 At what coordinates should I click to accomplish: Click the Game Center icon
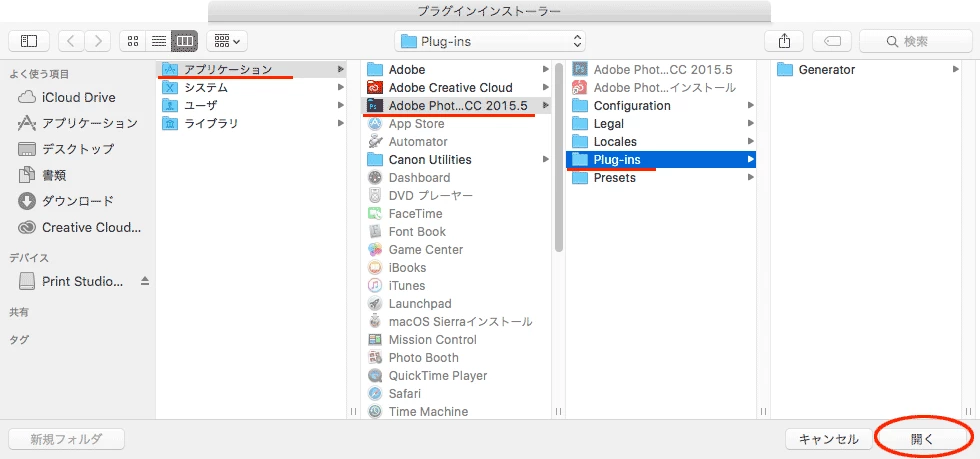[x=375, y=250]
